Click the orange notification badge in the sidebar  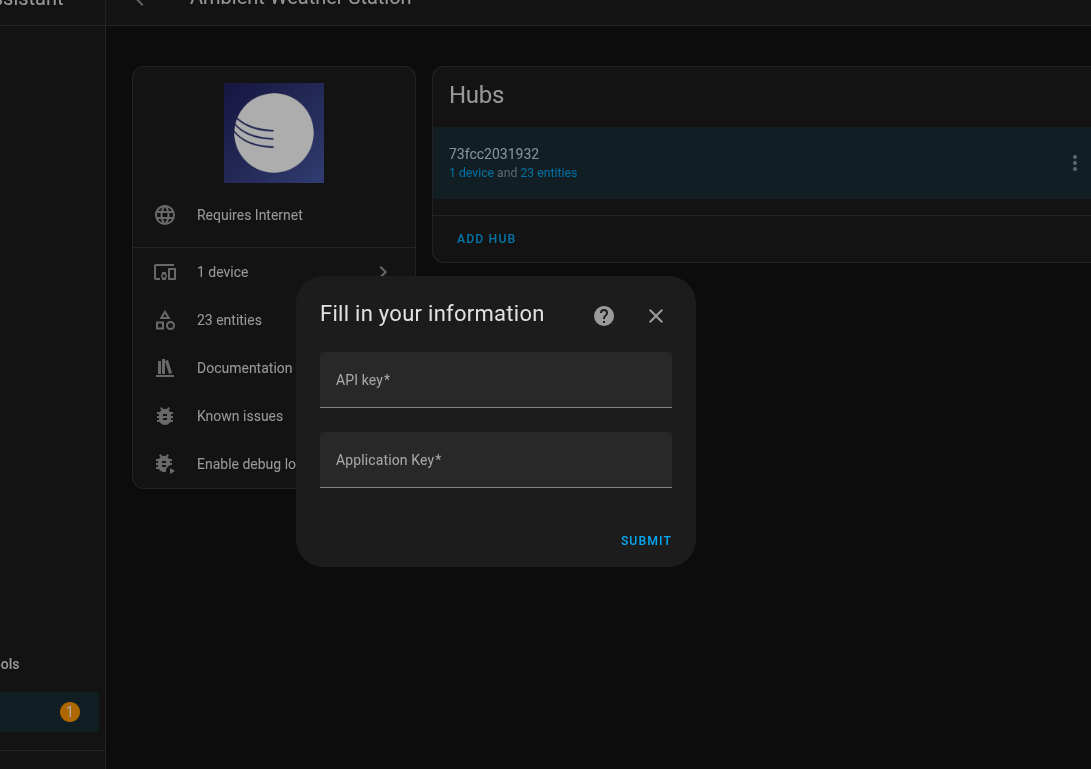tap(70, 712)
